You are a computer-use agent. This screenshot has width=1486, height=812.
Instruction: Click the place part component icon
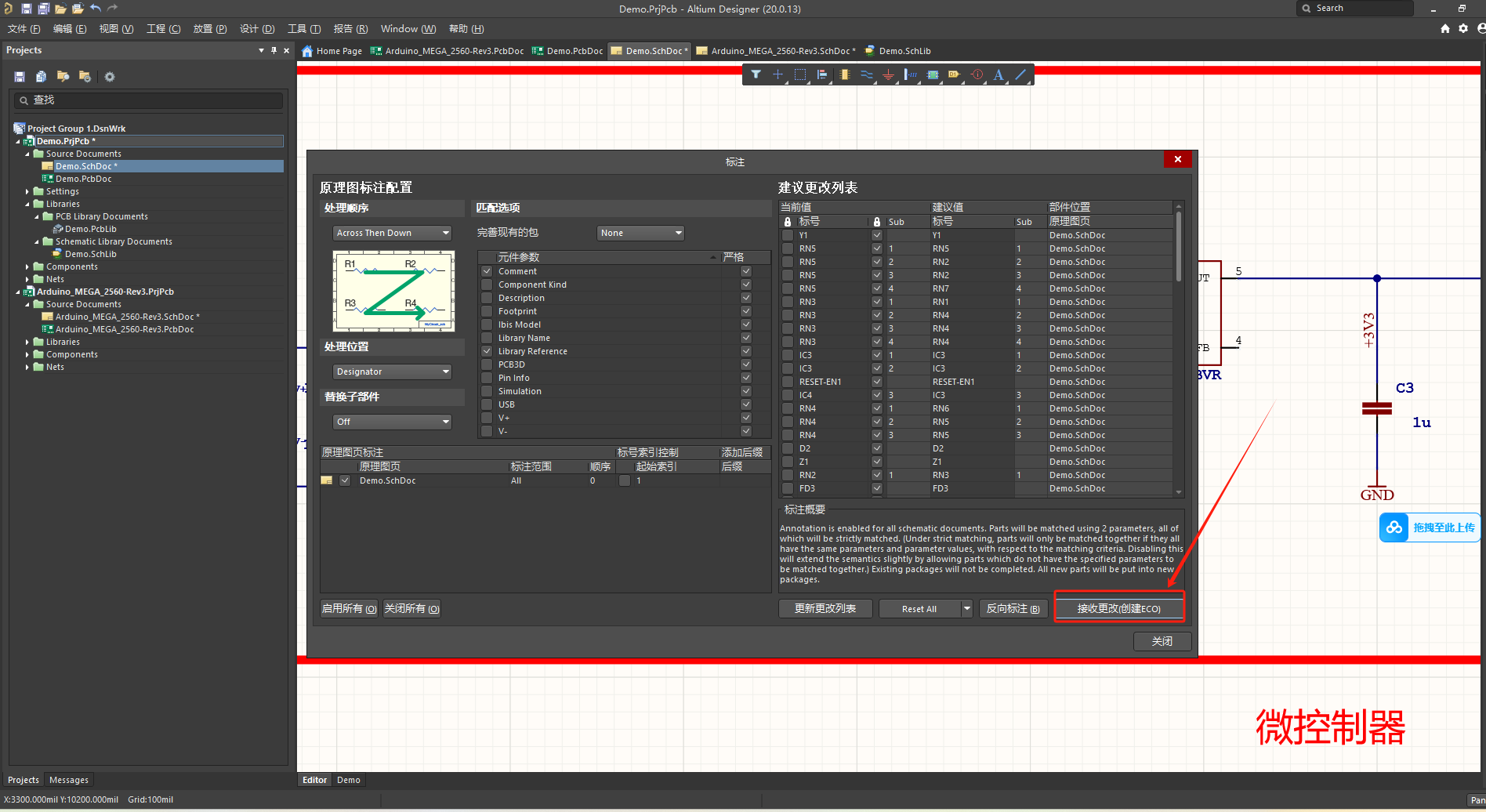844,75
